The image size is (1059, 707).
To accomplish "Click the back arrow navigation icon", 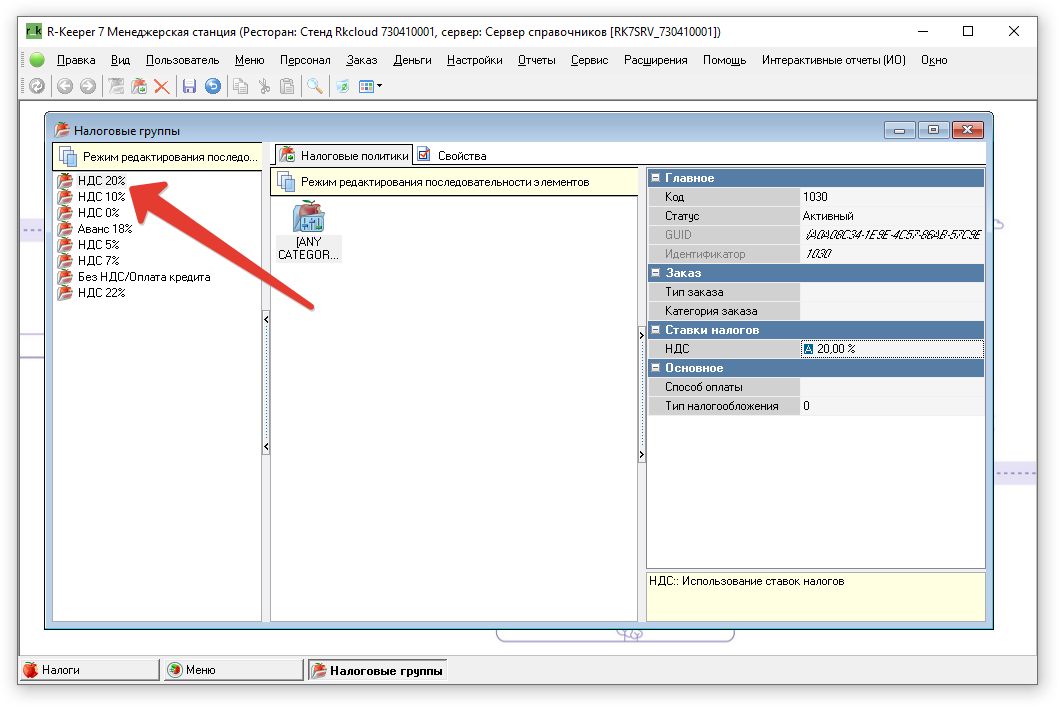I will (65, 87).
